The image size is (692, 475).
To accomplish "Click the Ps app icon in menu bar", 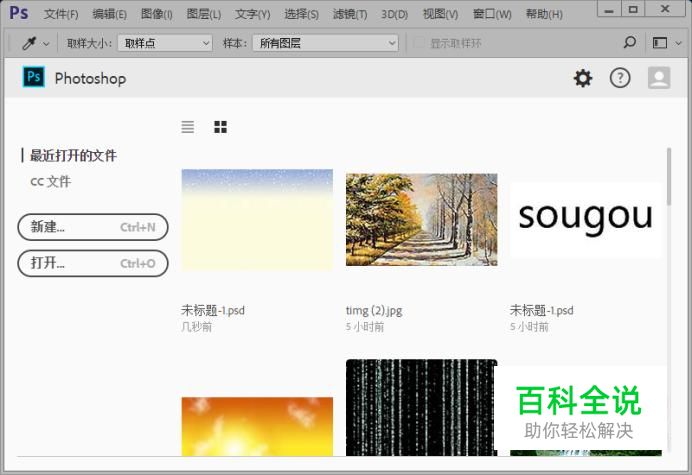I will pyautogui.click(x=19, y=12).
